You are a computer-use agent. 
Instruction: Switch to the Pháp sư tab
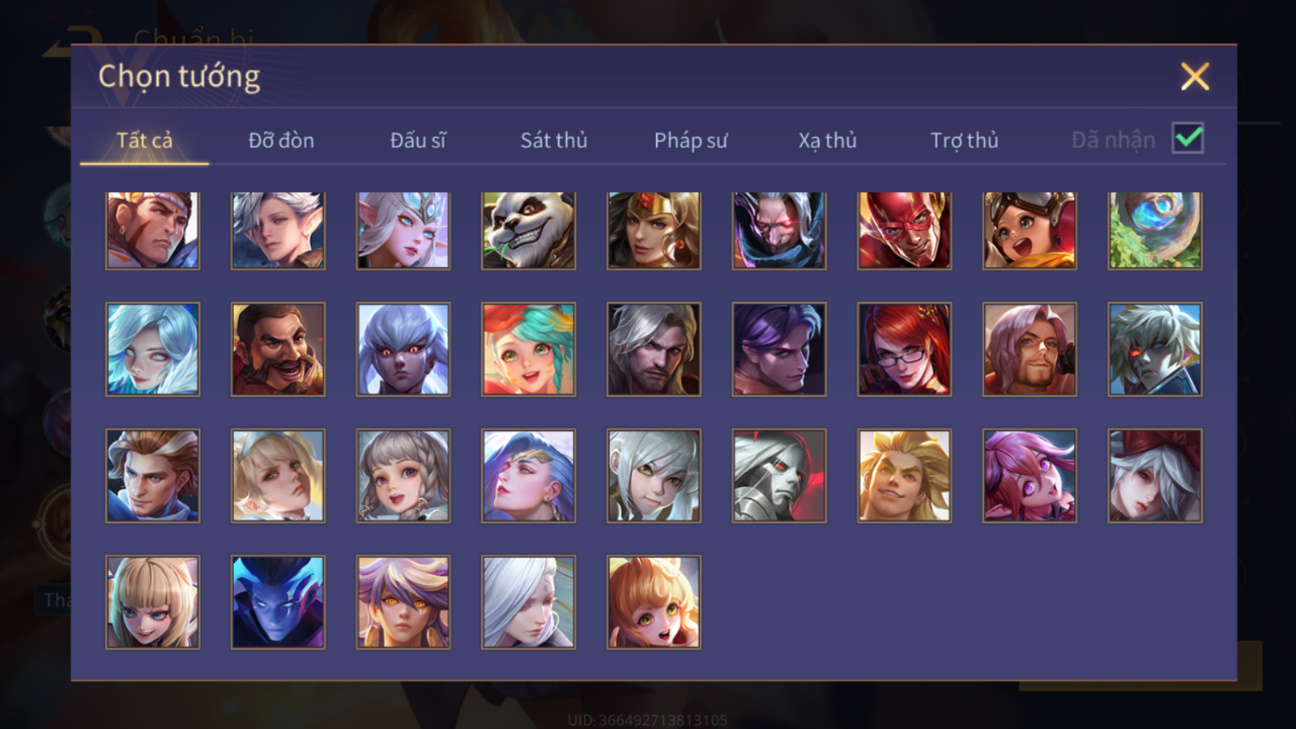[690, 140]
